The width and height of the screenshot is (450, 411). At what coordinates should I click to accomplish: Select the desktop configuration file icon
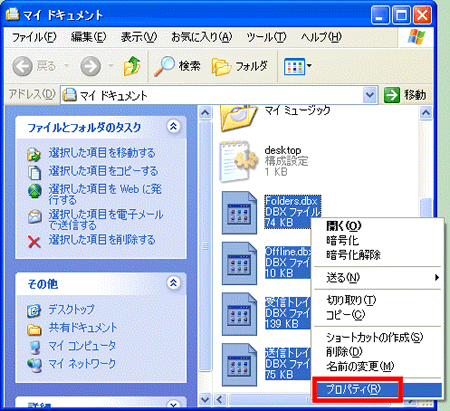point(239,162)
